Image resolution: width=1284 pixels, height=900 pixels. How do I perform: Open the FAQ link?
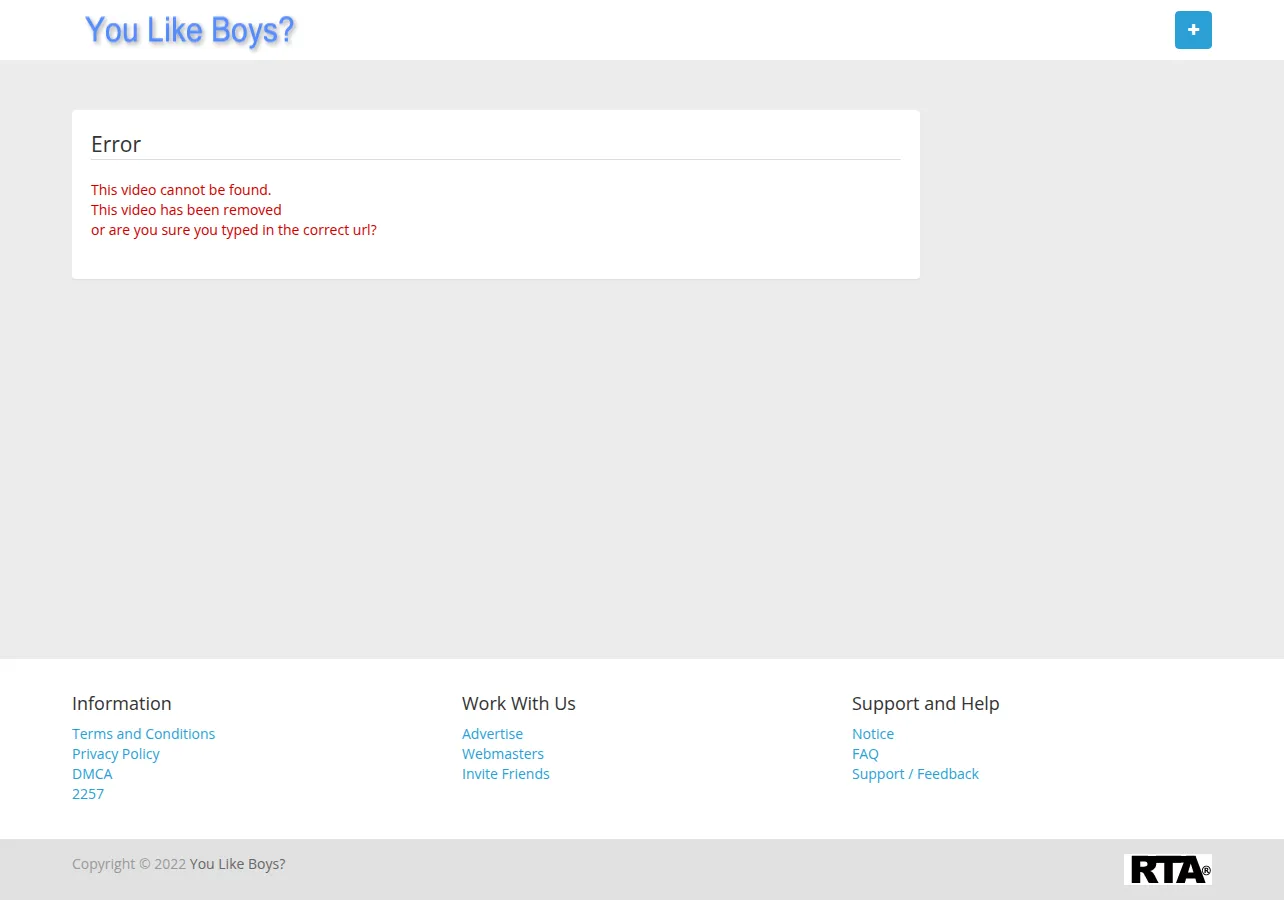pyautogui.click(x=865, y=754)
